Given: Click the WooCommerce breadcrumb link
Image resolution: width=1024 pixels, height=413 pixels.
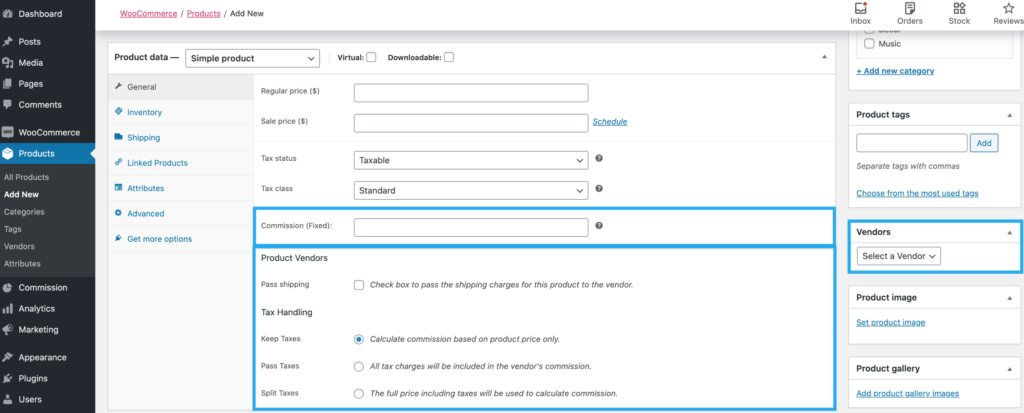Looking at the screenshot, I should click(x=148, y=13).
